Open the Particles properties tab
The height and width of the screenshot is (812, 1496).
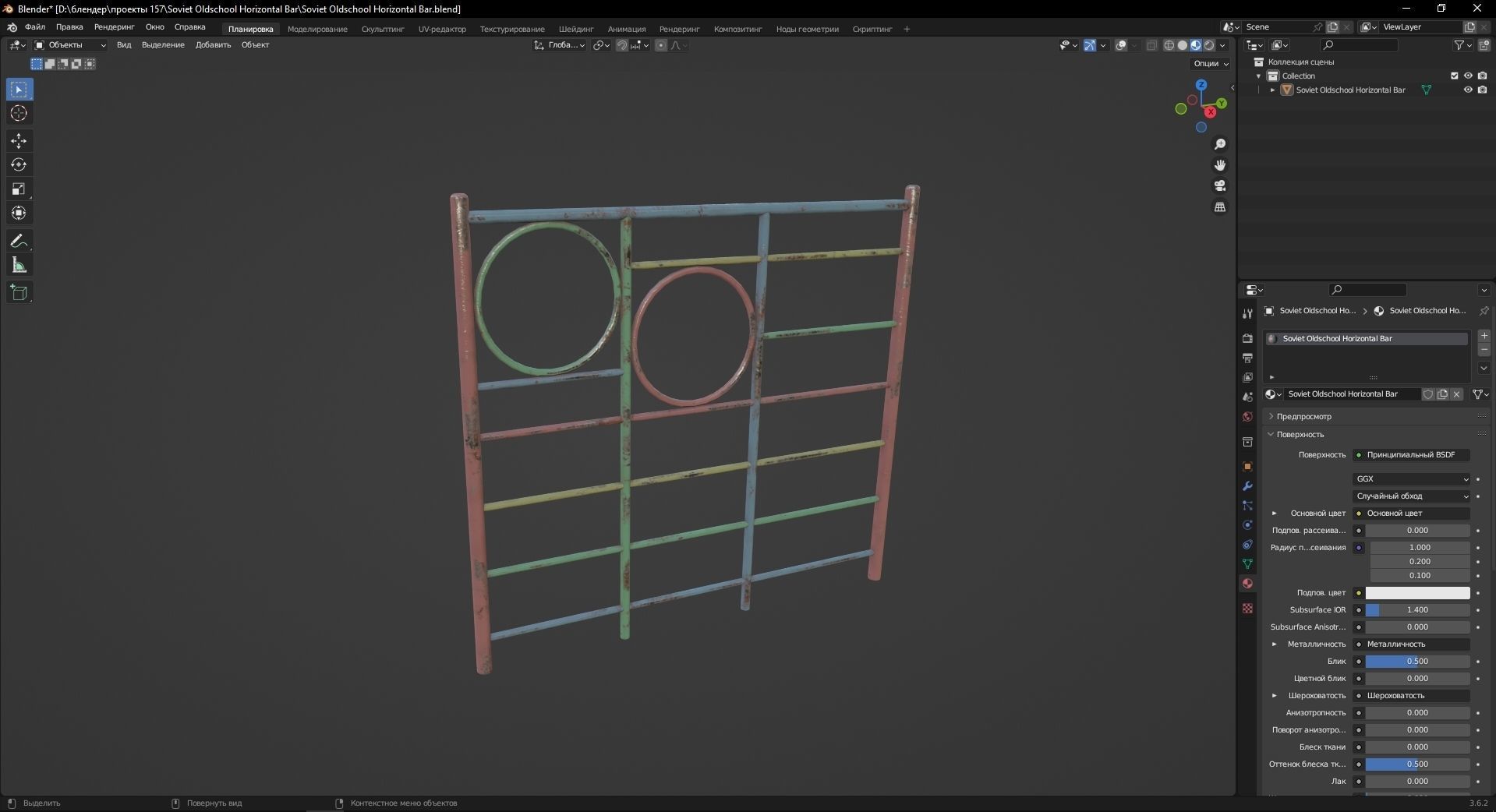(1247, 505)
